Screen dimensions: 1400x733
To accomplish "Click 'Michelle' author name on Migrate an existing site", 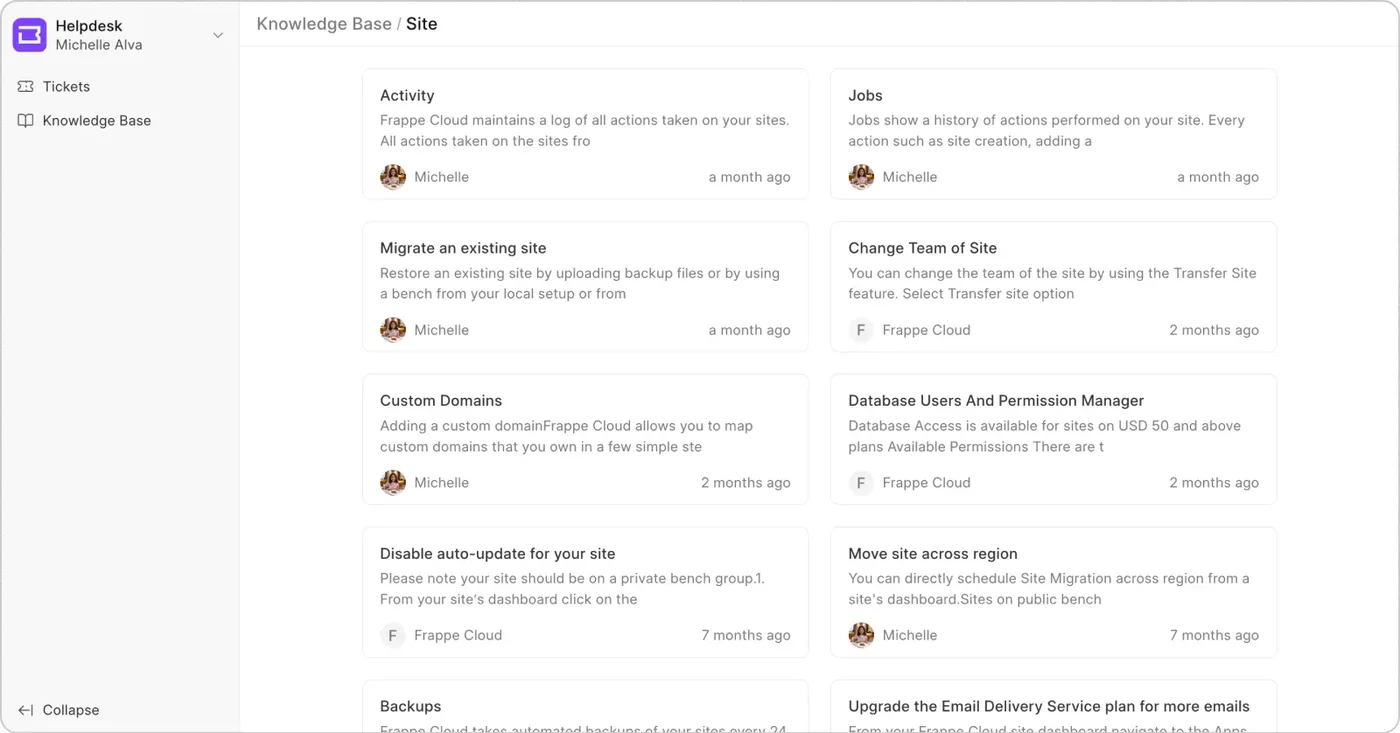I will pyautogui.click(x=441, y=330).
